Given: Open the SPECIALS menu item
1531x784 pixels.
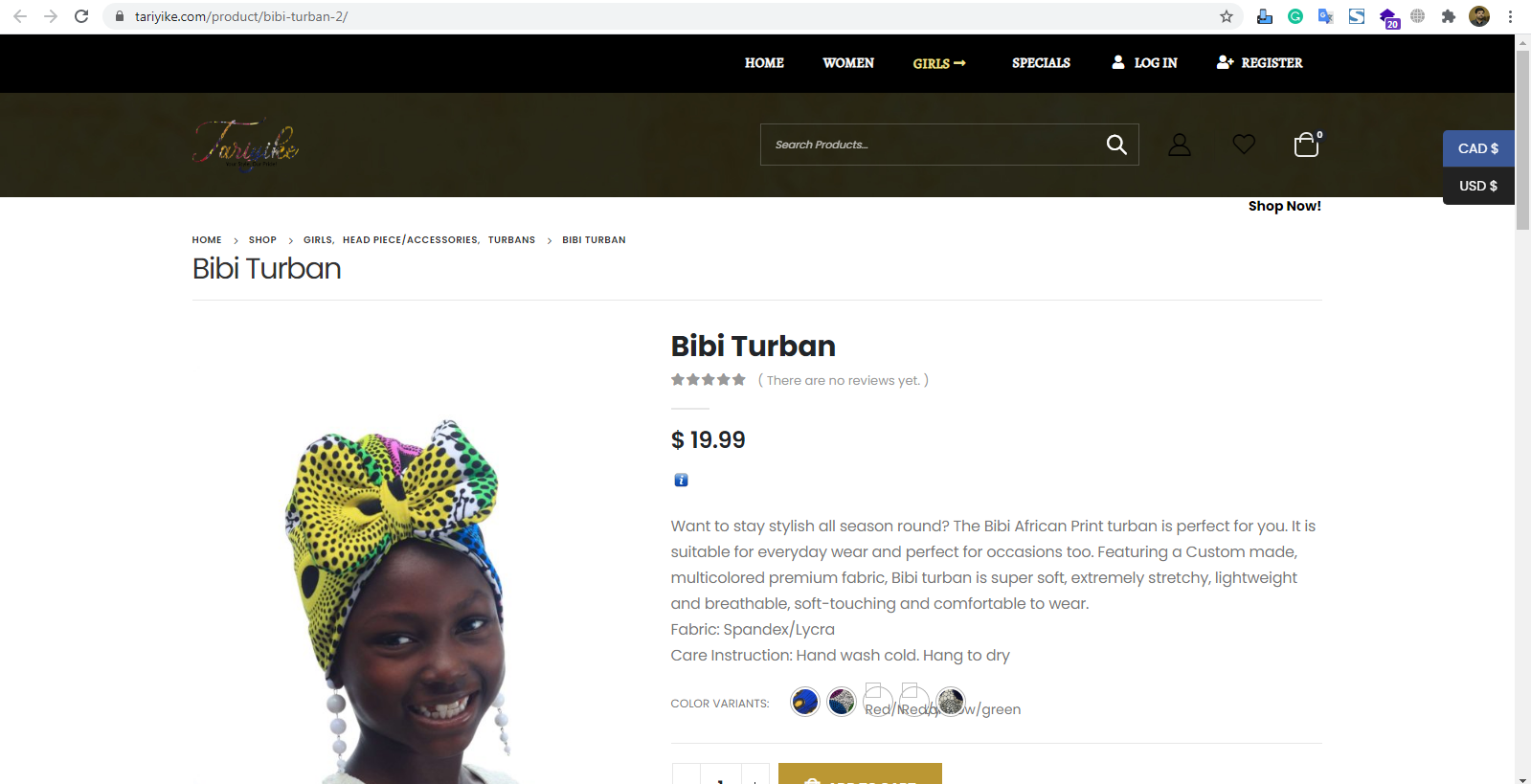Looking at the screenshot, I should pos(1041,63).
